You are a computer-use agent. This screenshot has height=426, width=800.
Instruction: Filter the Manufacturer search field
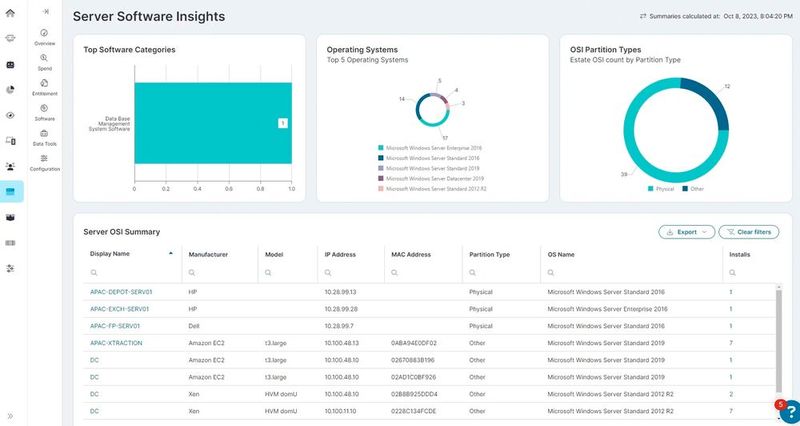[x=220, y=273]
